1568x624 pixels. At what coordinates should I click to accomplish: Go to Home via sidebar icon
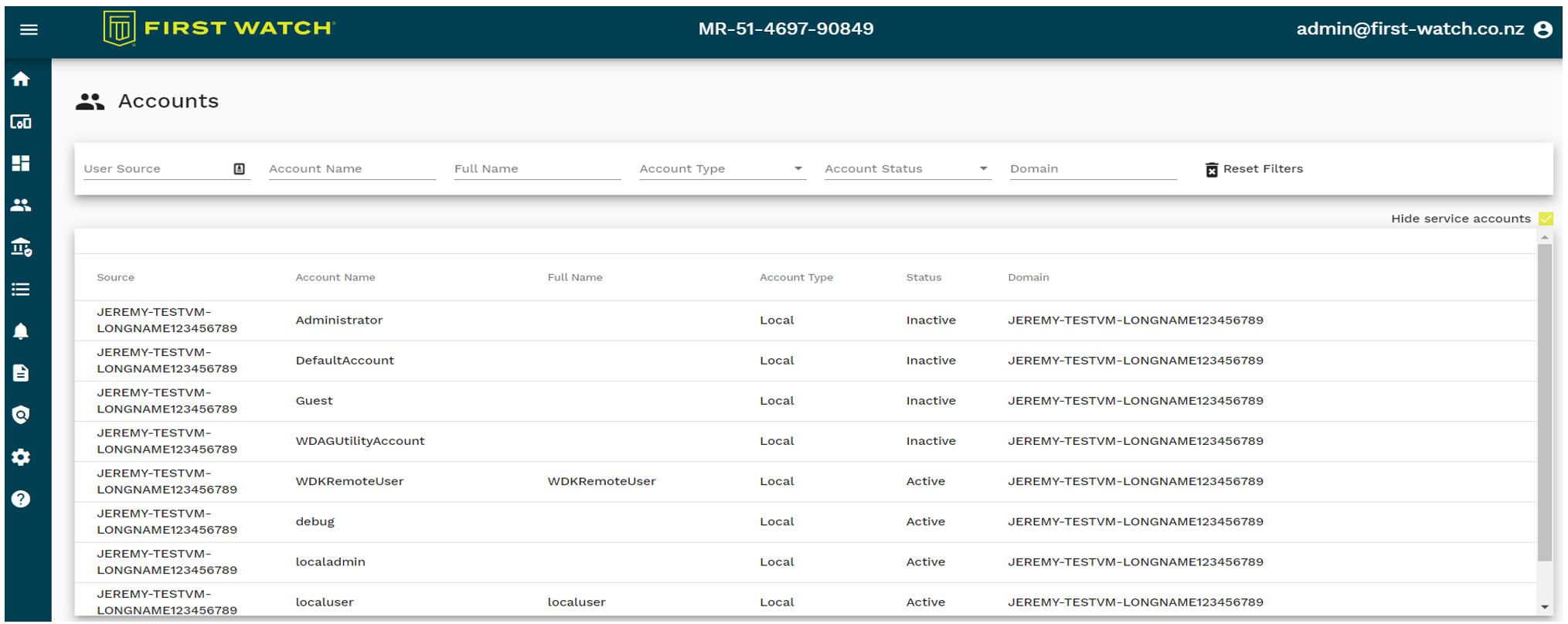pos(21,80)
